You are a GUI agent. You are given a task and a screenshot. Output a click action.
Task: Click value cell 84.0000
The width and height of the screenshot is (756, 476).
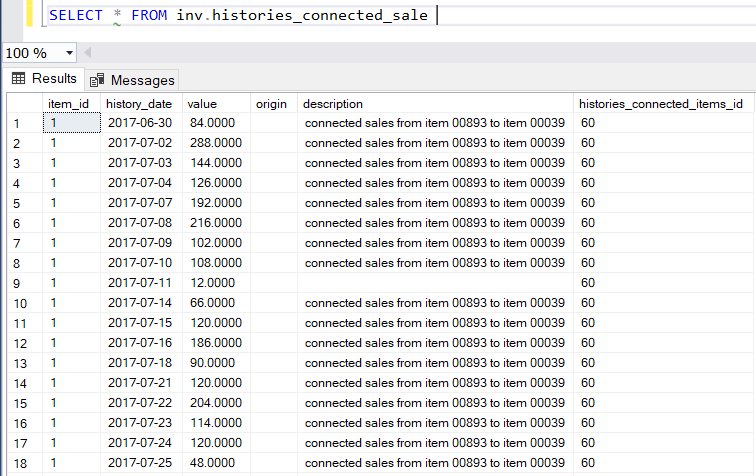pos(216,123)
